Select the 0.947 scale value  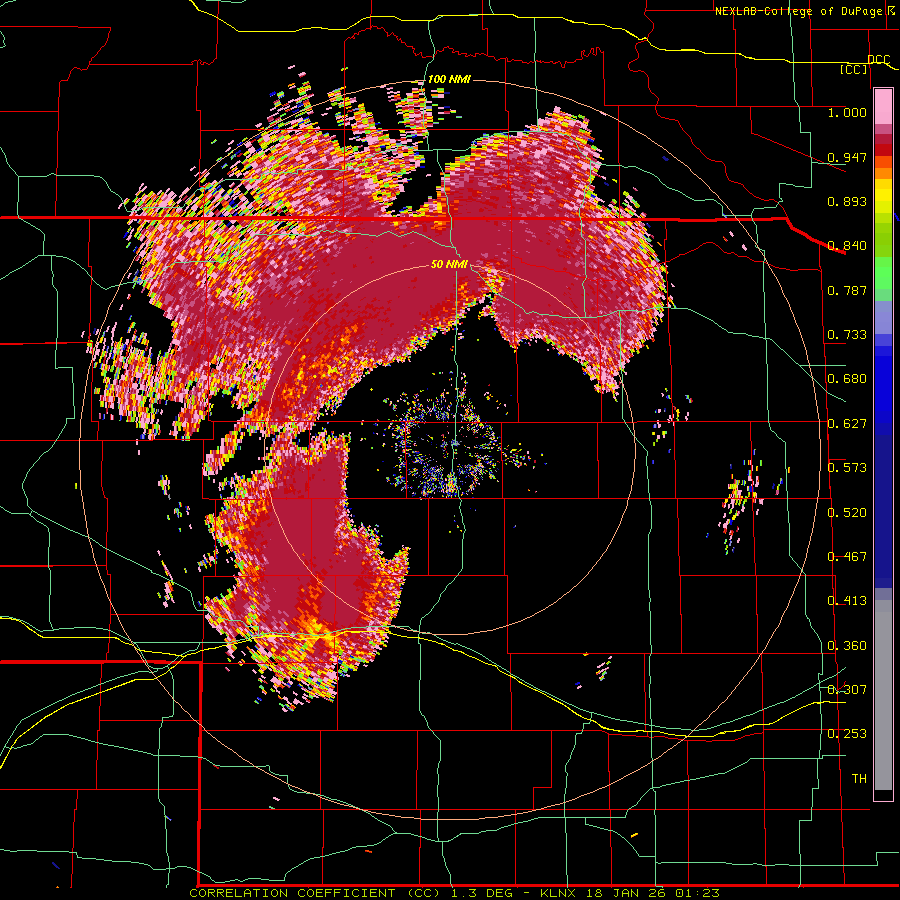[847, 157]
